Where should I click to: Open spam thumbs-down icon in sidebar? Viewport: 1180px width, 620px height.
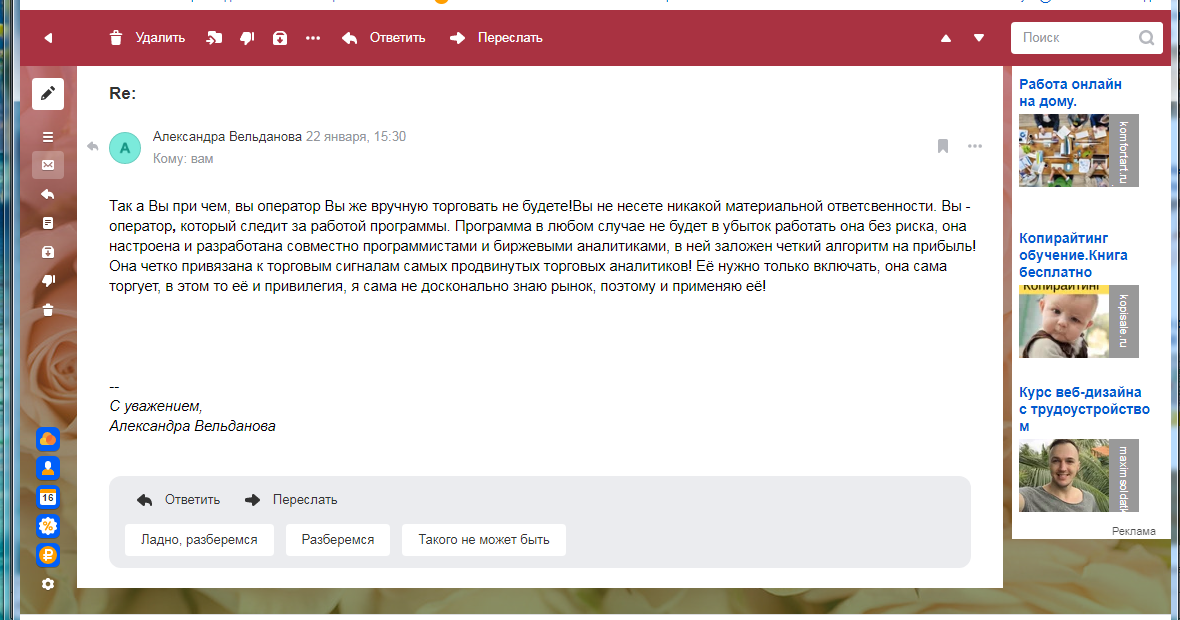(48, 281)
